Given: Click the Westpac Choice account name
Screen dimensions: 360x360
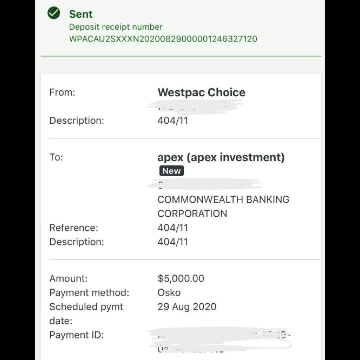Looking at the screenshot, I should coord(201,92).
